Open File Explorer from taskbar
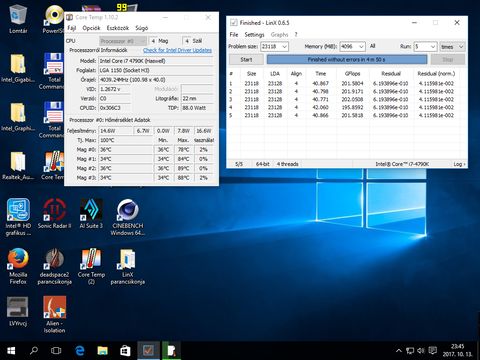The image size is (480, 360). point(102,351)
